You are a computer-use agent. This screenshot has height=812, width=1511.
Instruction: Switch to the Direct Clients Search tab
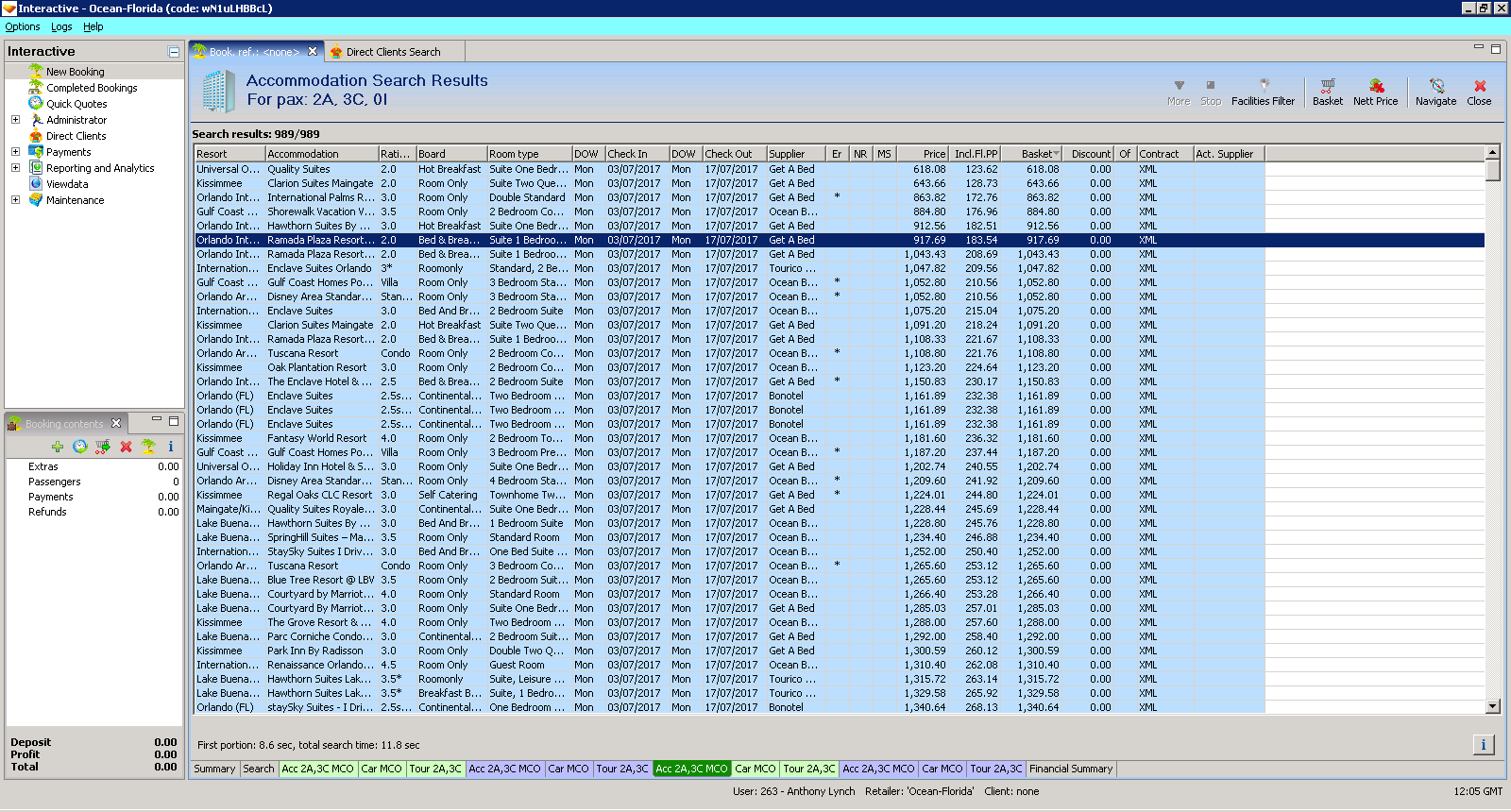point(392,52)
